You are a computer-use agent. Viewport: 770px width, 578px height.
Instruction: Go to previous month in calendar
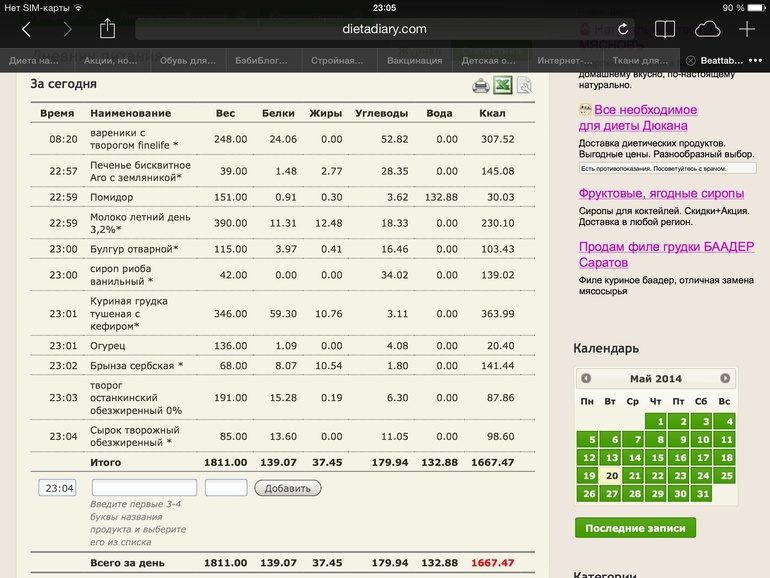coord(586,378)
